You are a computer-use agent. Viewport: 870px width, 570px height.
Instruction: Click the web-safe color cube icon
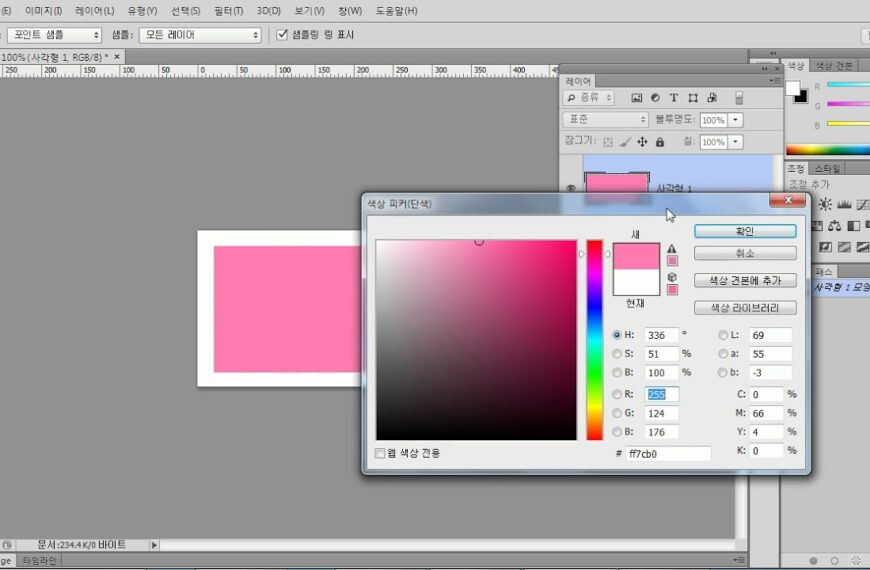click(672, 277)
